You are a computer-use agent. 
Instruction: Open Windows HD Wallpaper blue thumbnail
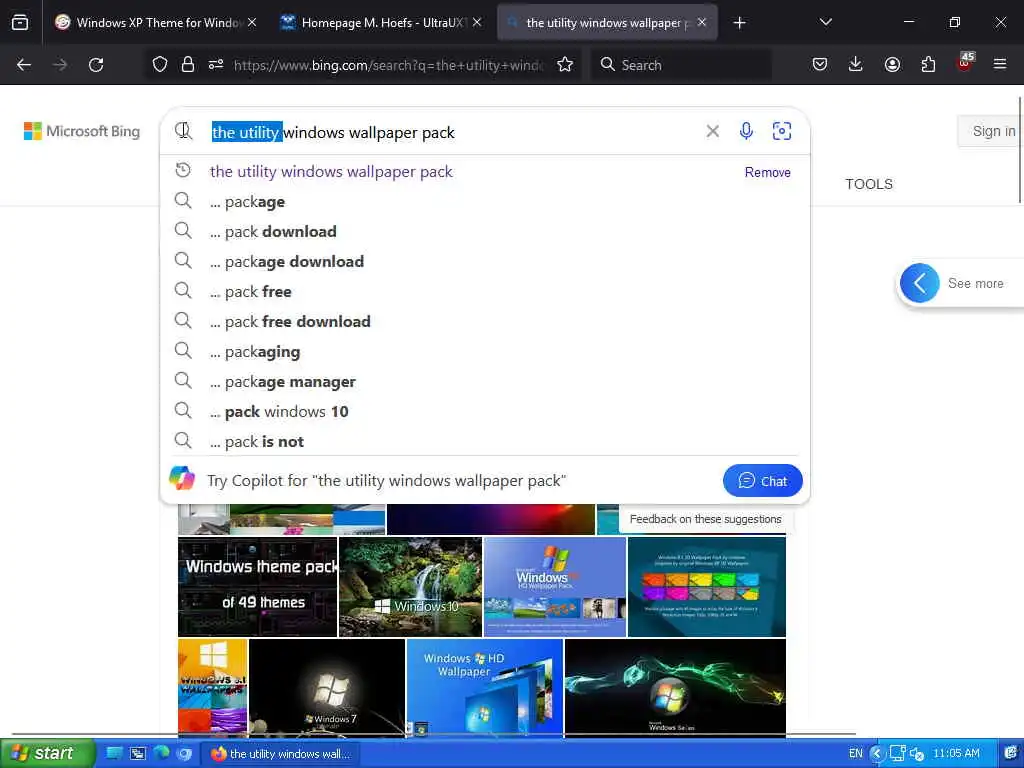484,688
